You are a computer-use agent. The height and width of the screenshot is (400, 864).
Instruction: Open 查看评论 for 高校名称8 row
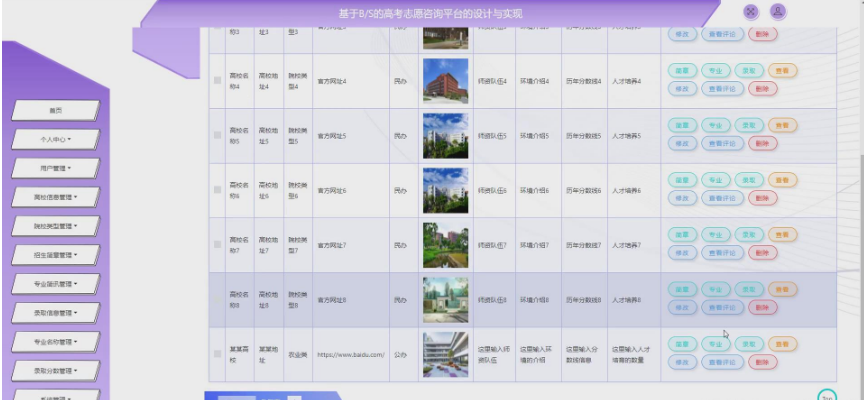point(722,307)
